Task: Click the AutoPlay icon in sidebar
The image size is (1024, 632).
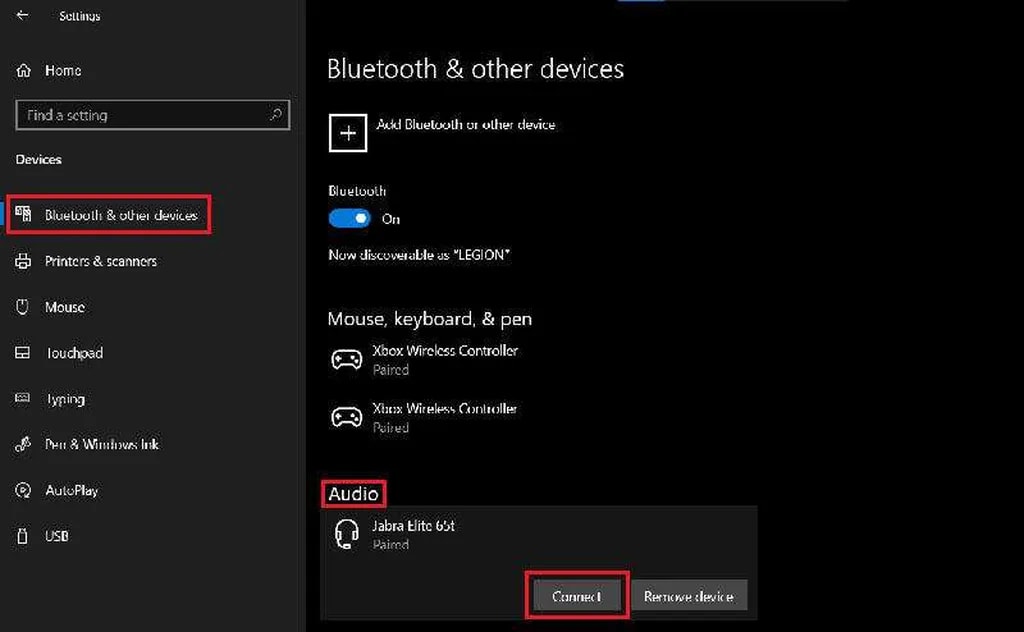Action: click(x=23, y=490)
